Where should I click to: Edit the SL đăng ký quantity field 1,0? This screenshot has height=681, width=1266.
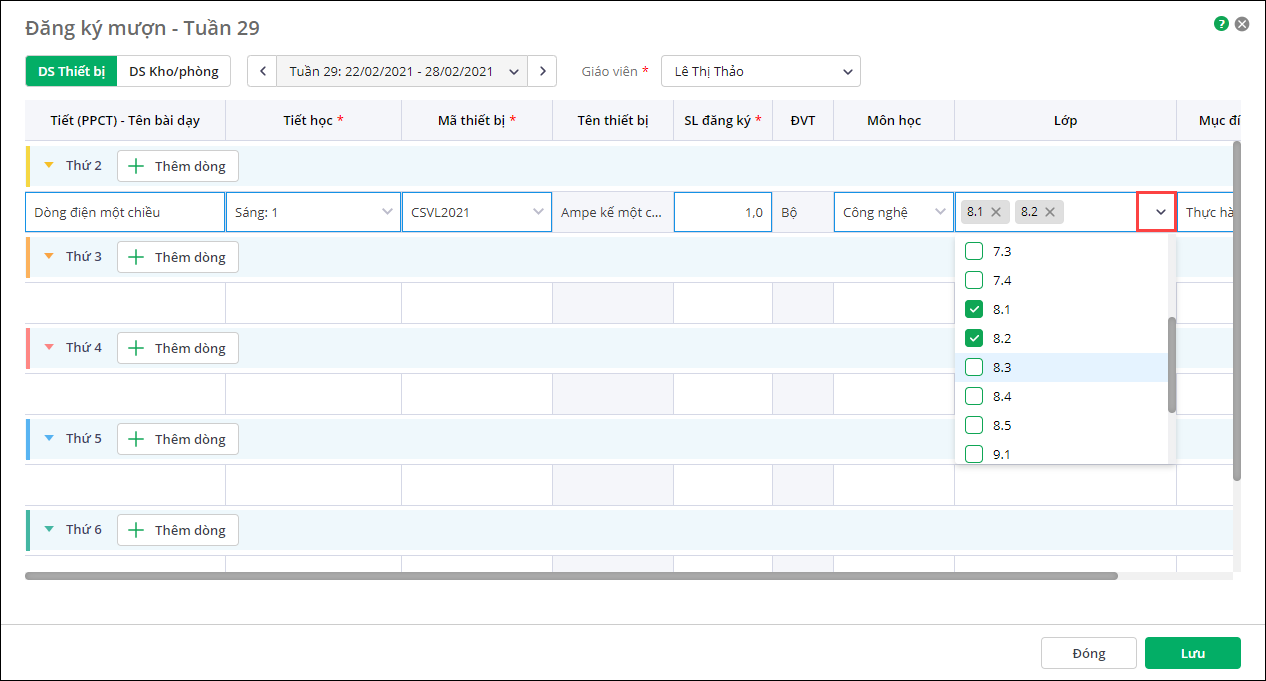click(x=723, y=212)
